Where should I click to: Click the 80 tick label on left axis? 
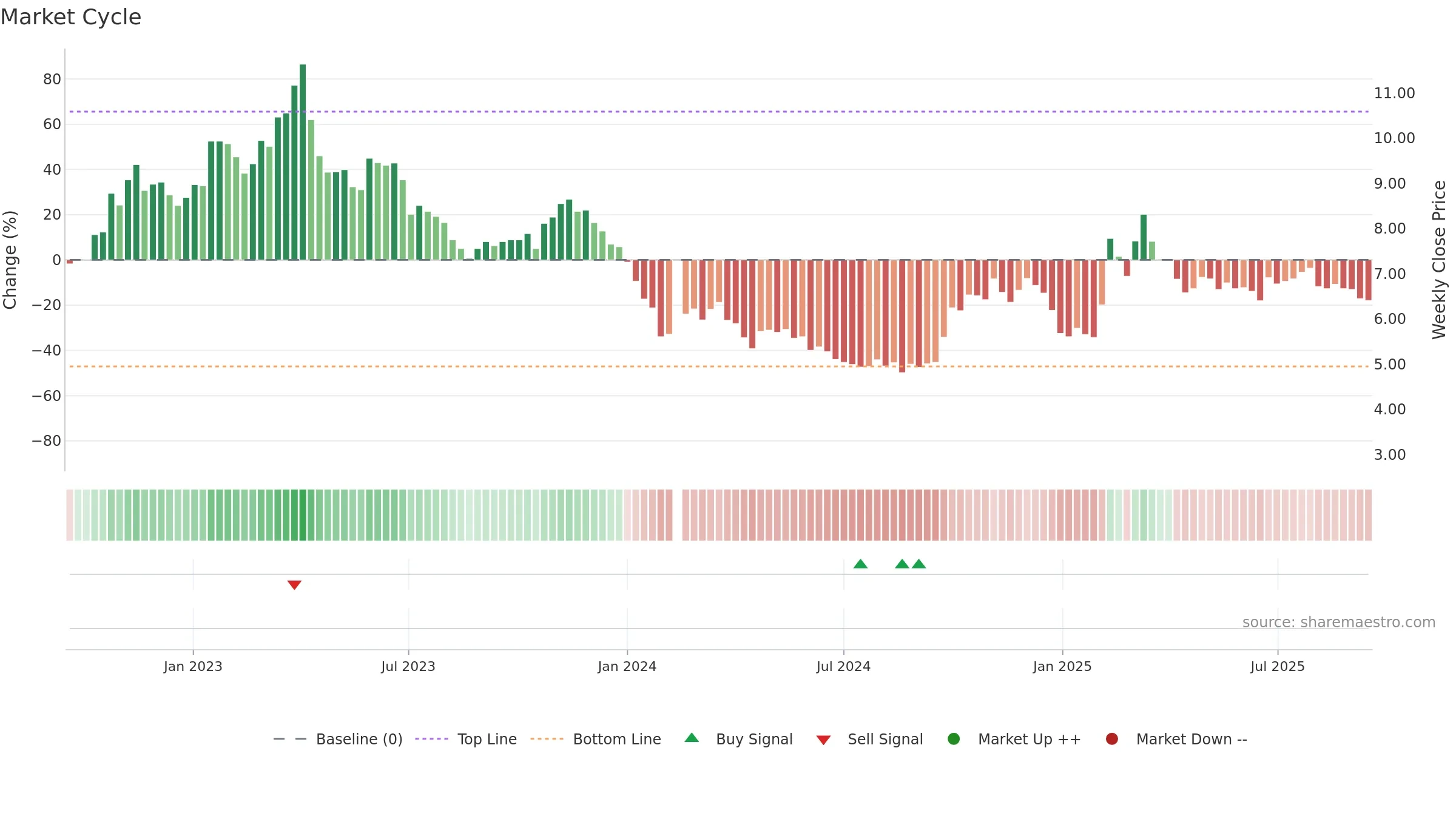point(52,79)
